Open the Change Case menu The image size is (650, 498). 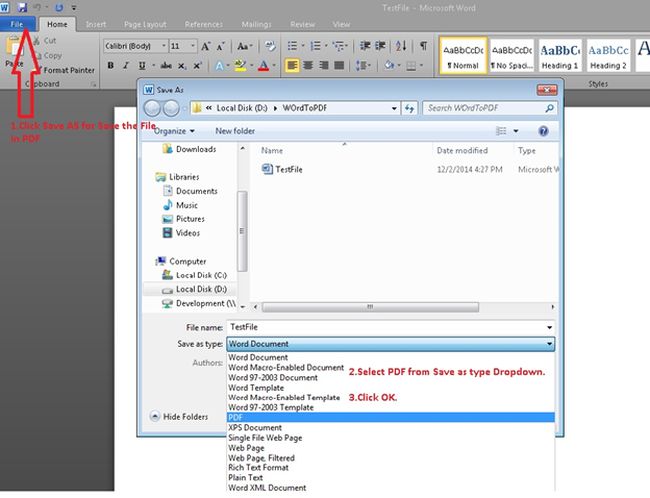(x=245, y=46)
